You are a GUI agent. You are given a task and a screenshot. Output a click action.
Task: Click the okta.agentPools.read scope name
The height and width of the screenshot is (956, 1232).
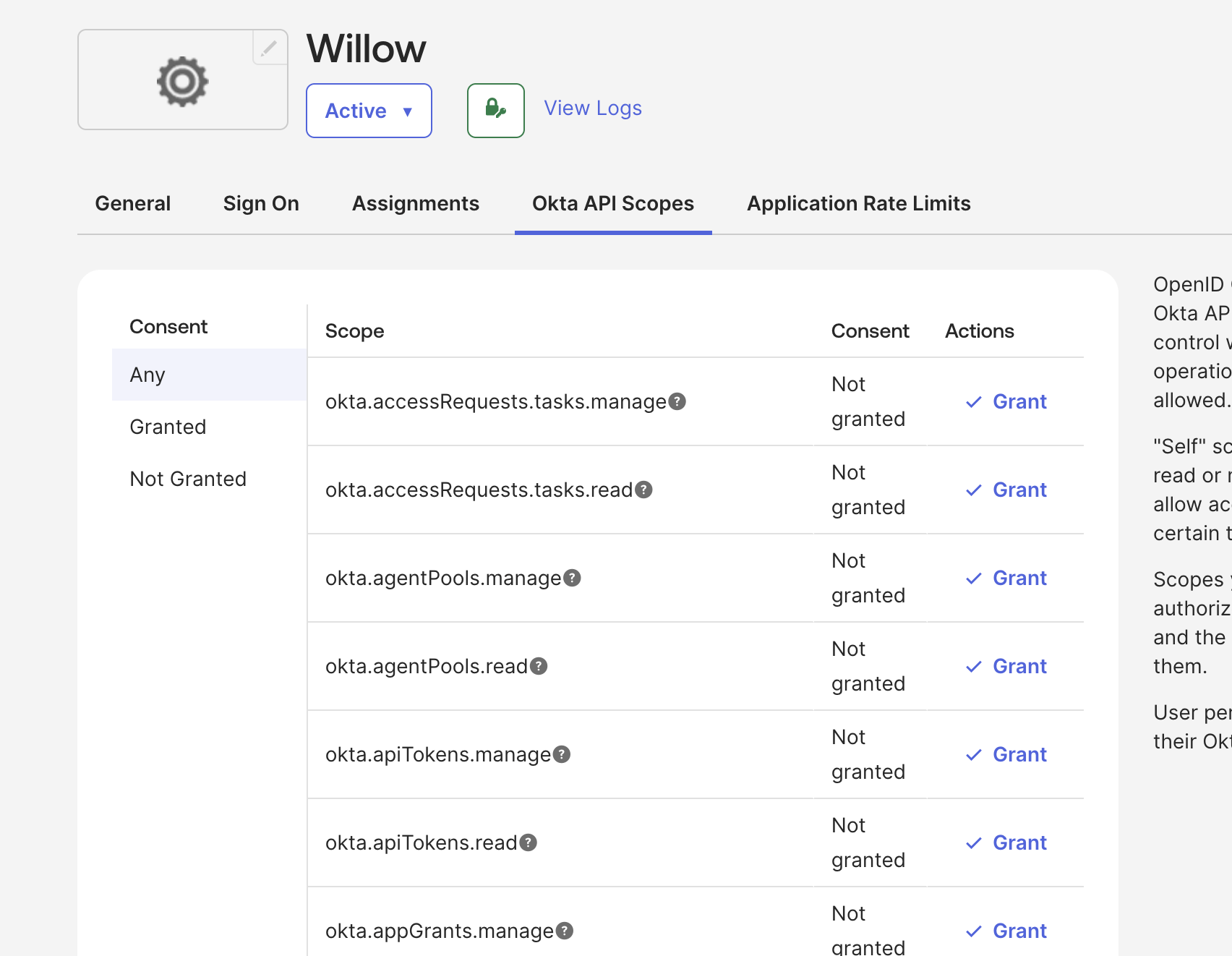pos(427,666)
